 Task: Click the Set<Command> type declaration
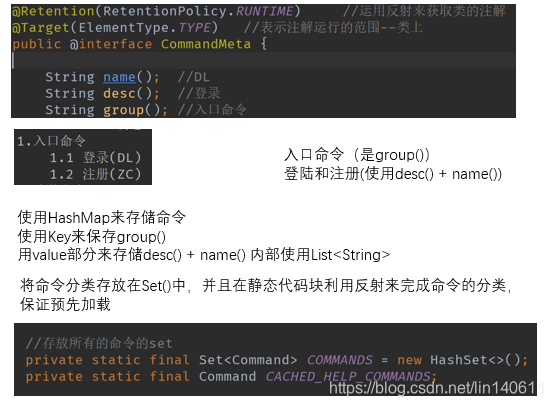point(248,360)
